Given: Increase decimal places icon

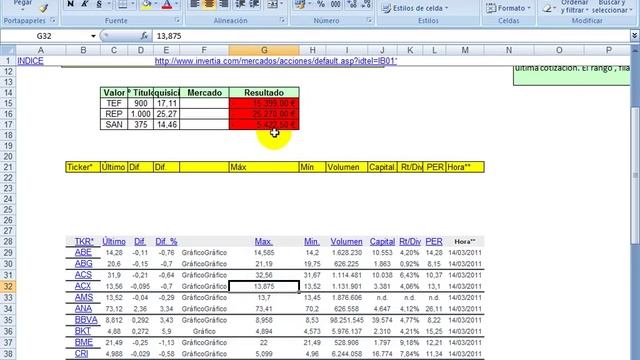Looking at the screenshot, I should (x=352, y=4).
